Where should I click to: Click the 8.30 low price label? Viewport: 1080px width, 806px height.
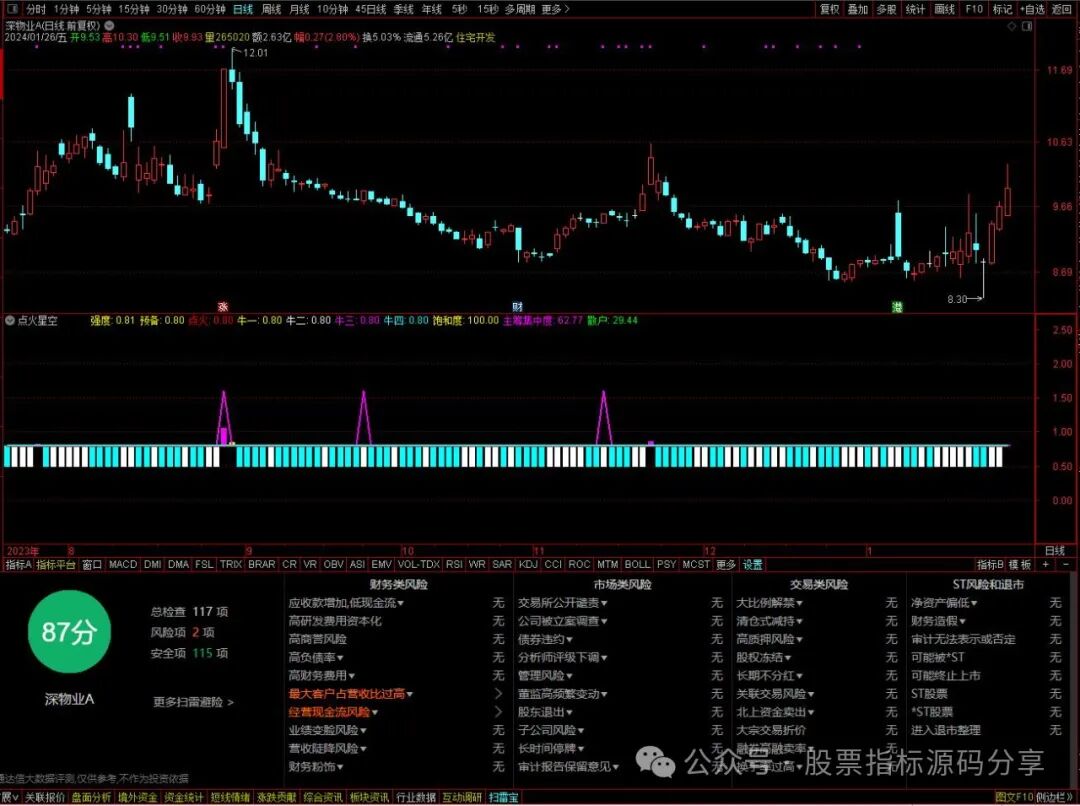point(957,299)
